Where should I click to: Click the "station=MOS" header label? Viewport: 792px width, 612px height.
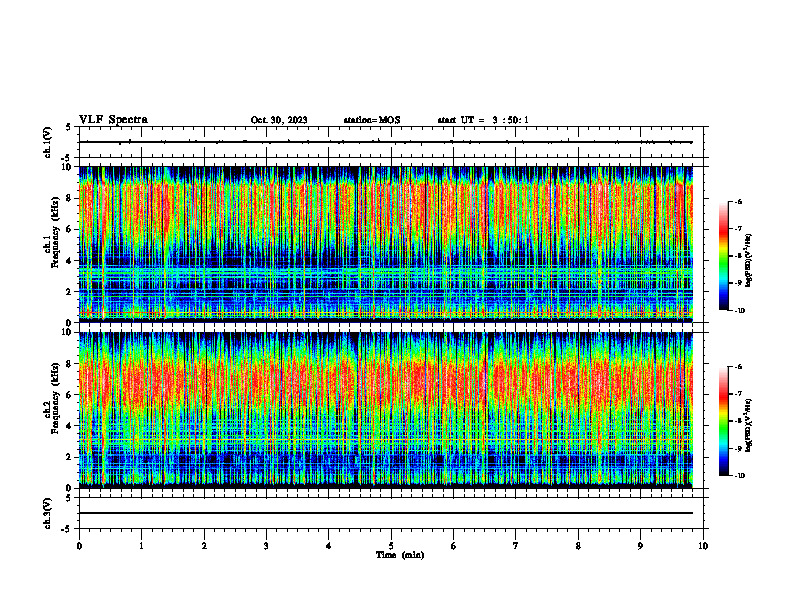click(x=372, y=120)
